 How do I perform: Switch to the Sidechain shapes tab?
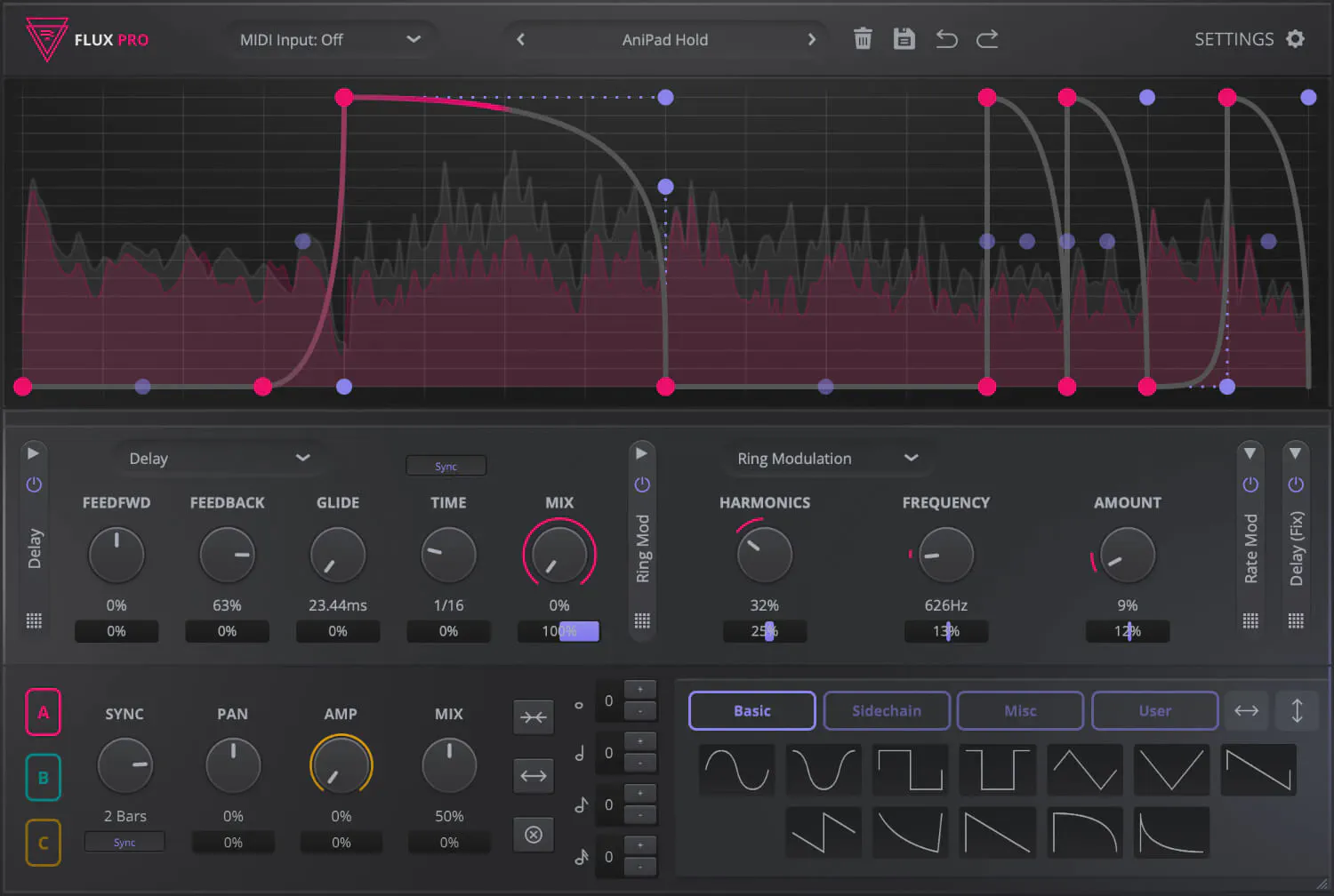(x=887, y=711)
